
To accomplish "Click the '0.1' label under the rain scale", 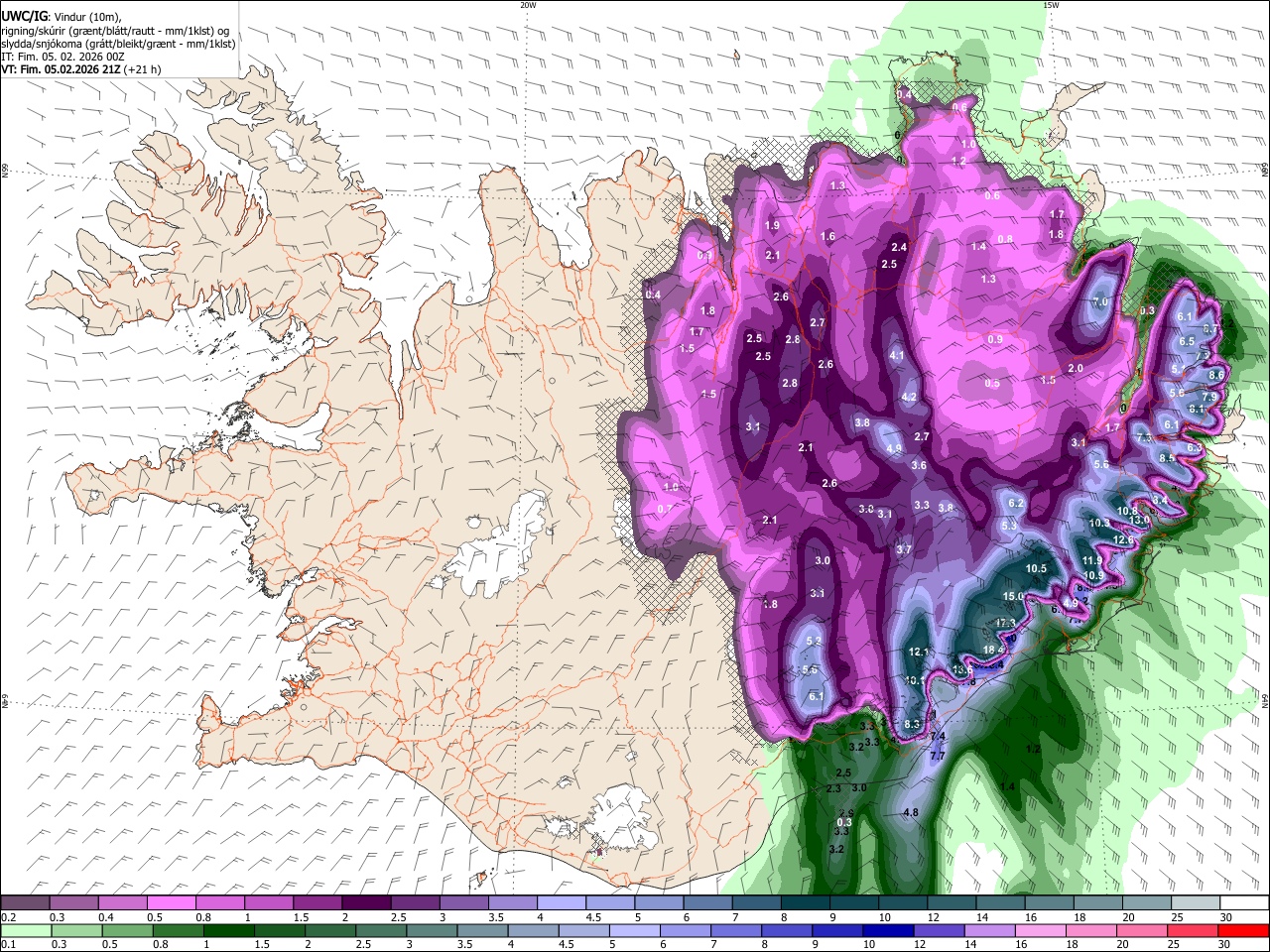I will (x=7, y=944).
